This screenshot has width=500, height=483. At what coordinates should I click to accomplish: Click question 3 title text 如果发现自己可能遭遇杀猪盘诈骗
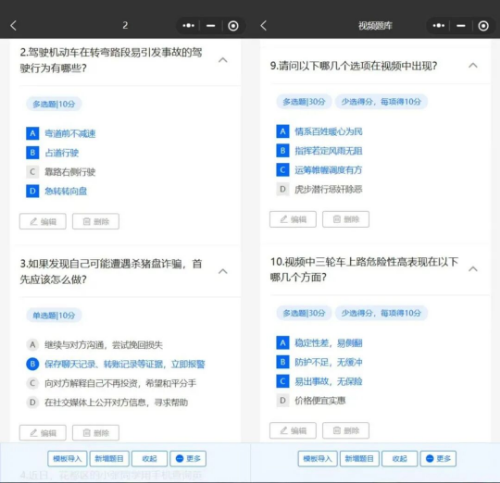[x=111, y=271]
